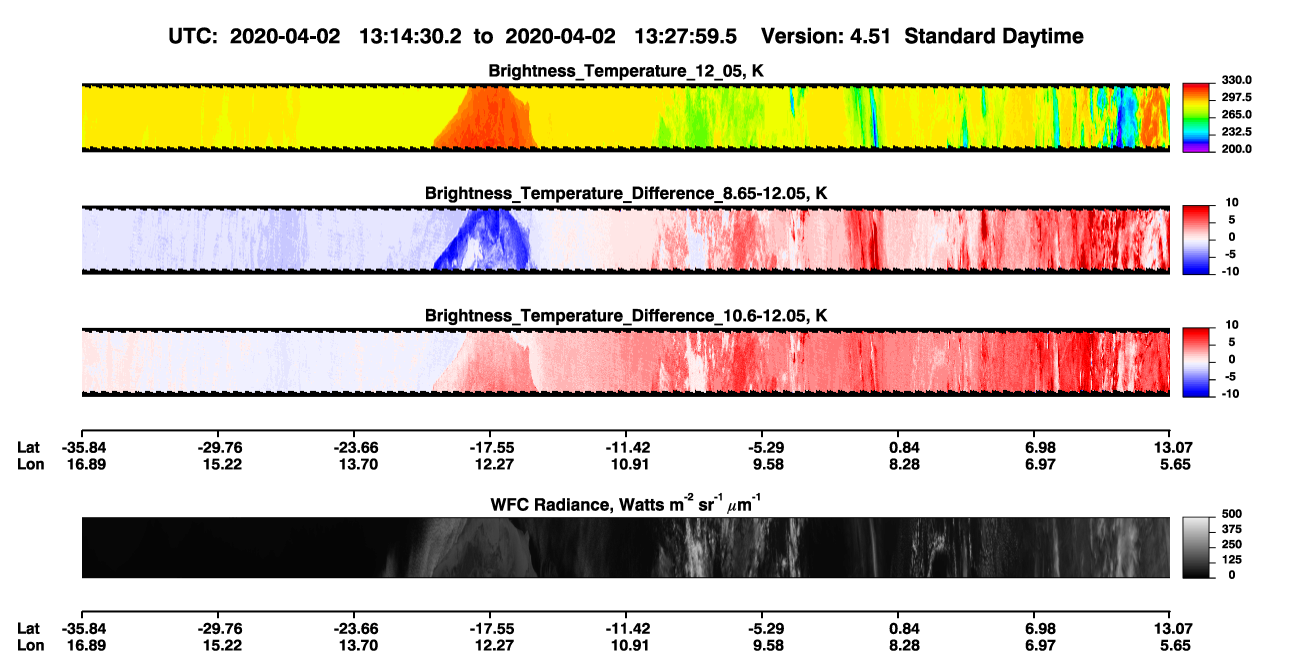Click 16.89 longitude tick on the bottom axis
1300x667 pixels.
84,644
